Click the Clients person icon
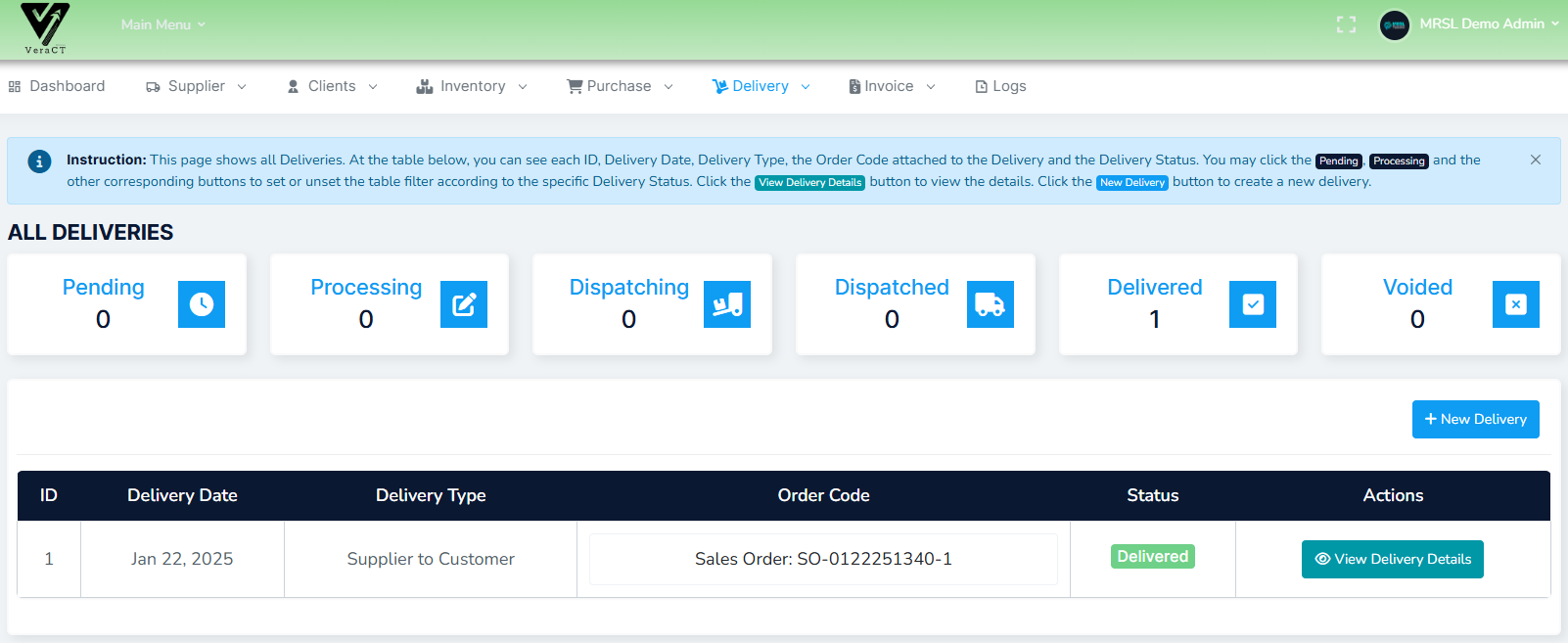 (293, 87)
